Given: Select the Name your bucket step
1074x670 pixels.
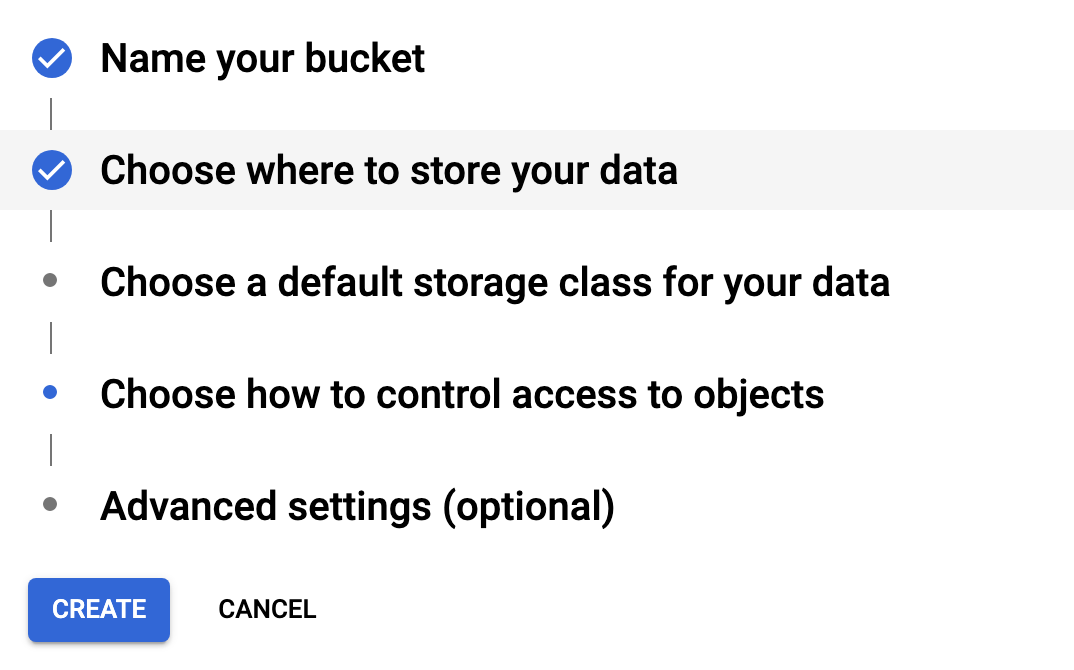Looking at the screenshot, I should 262,58.
